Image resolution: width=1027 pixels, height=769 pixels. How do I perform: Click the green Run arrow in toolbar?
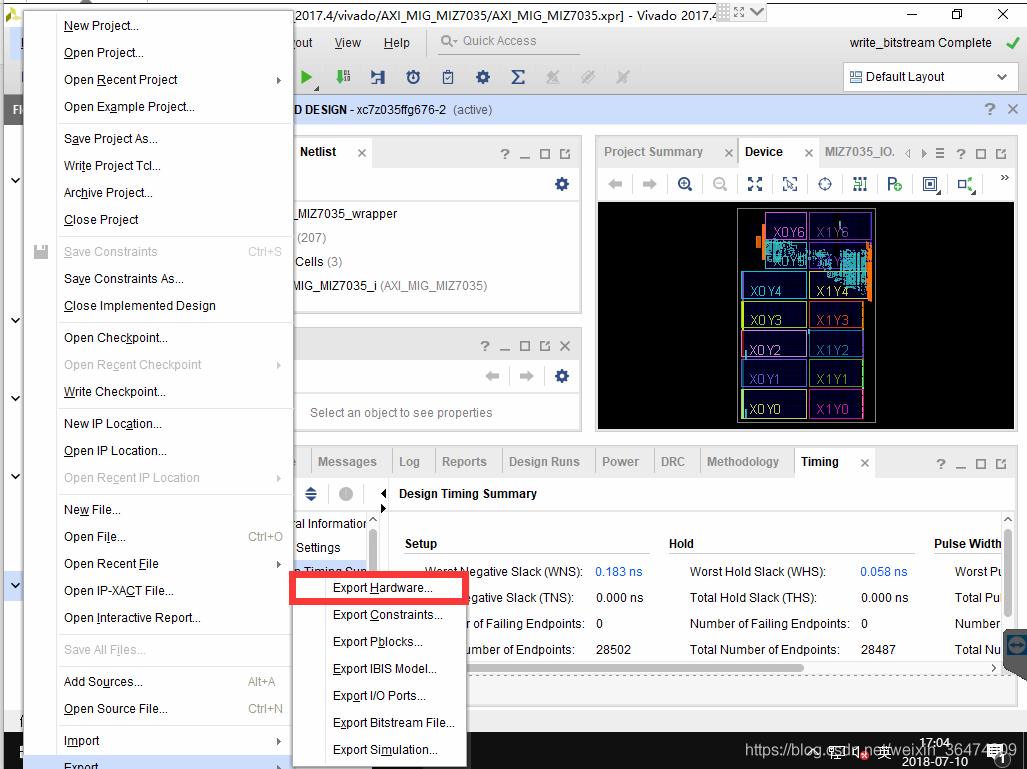[307, 77]
